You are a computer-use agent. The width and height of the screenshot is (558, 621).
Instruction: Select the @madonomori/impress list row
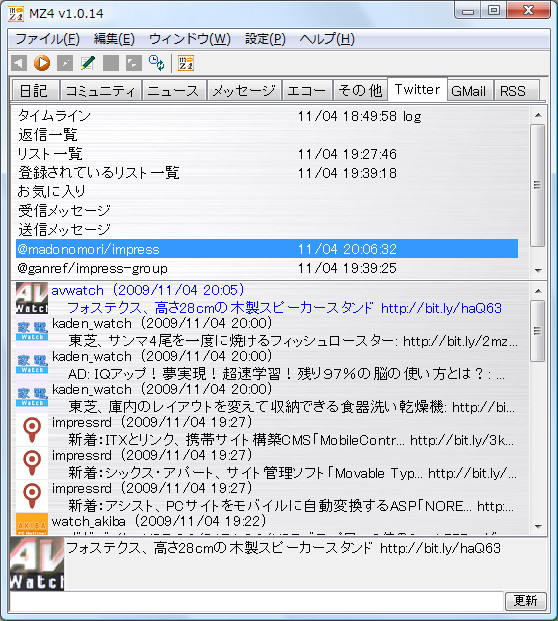[267, 249]
